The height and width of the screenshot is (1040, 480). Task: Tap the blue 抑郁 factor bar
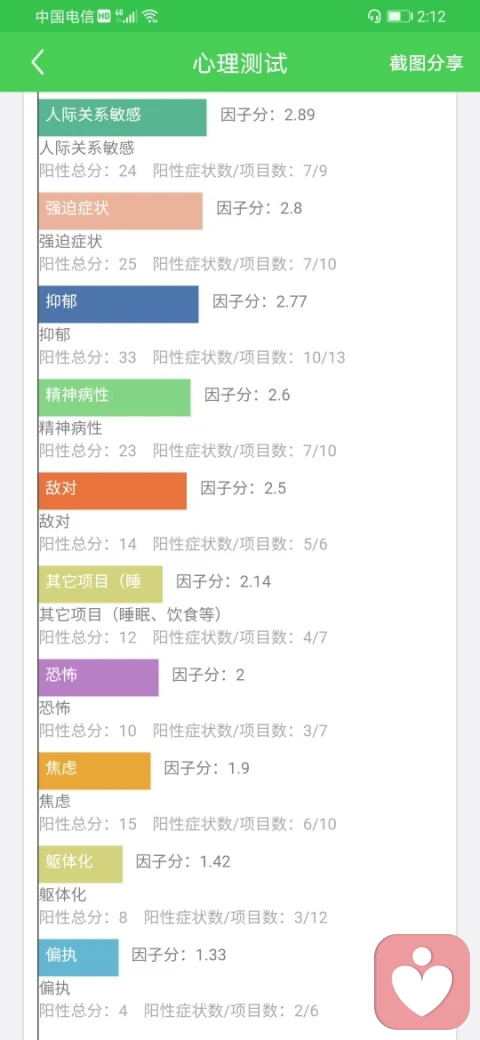[x=118, y=304]
